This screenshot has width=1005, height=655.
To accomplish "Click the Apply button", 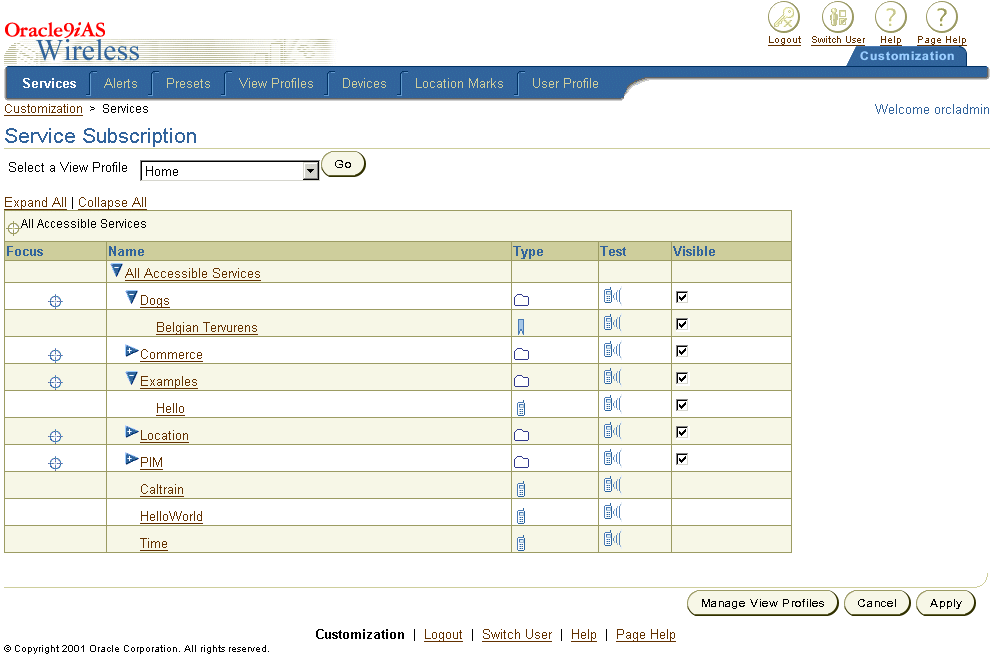I will [945, 603].
